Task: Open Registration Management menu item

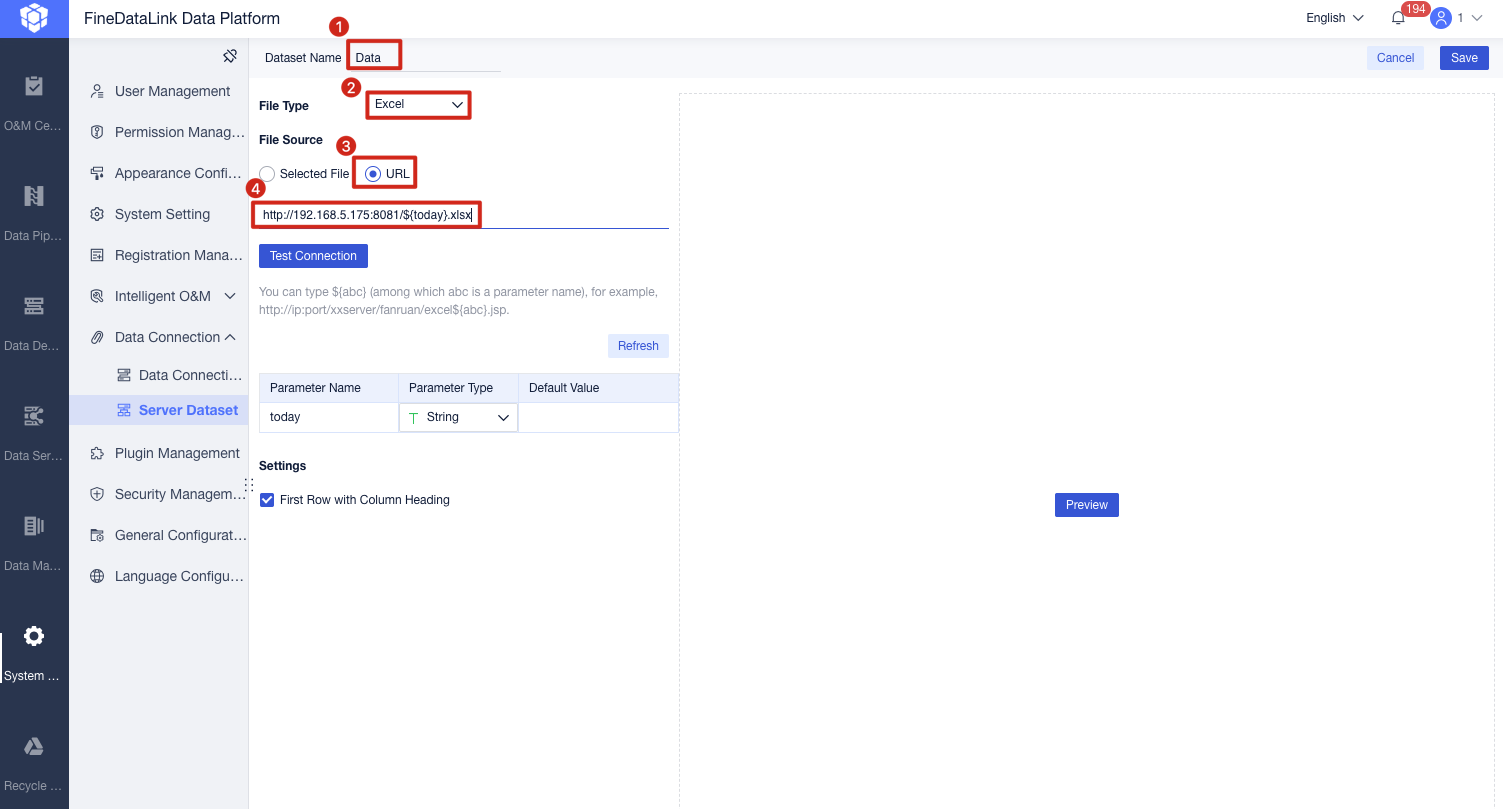Action: 159,255
